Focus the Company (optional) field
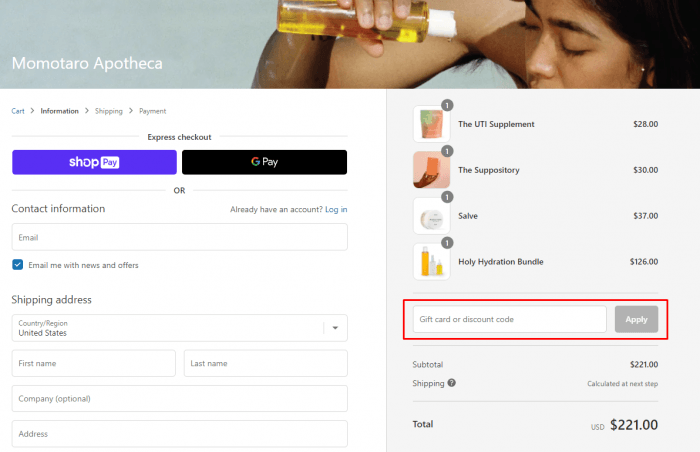Viewport: 700px width, 452px height. [179, 398]
